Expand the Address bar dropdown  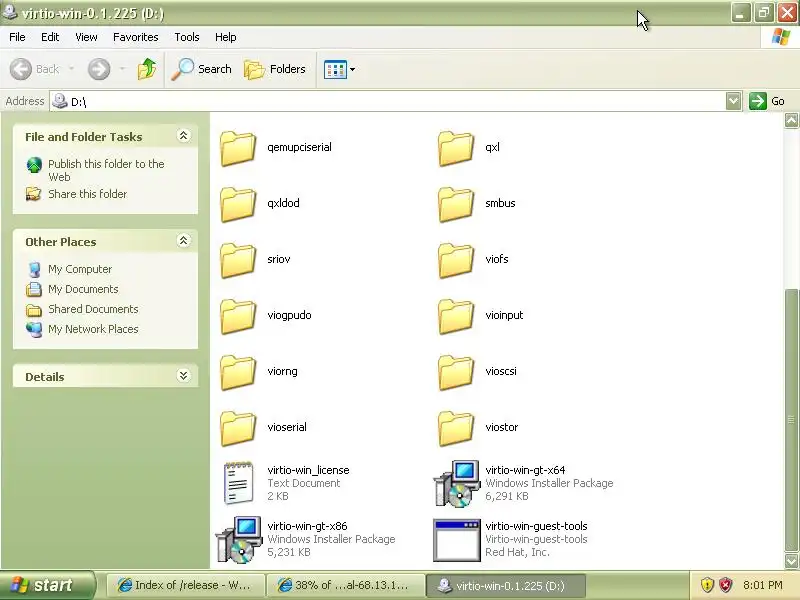733,101
